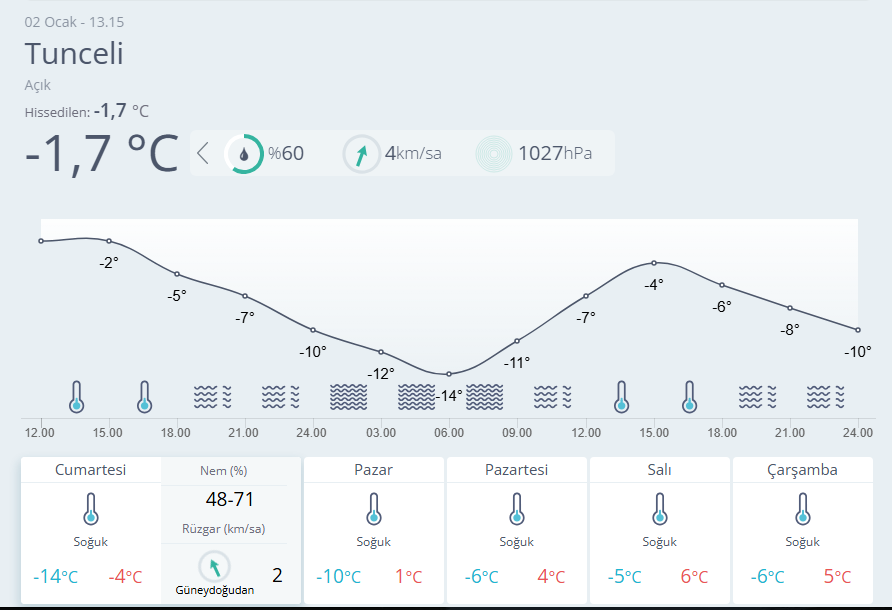Click the -2° point on the temperature graph
The height and width of the screenshot is (610, 892).
pos(109,241)
